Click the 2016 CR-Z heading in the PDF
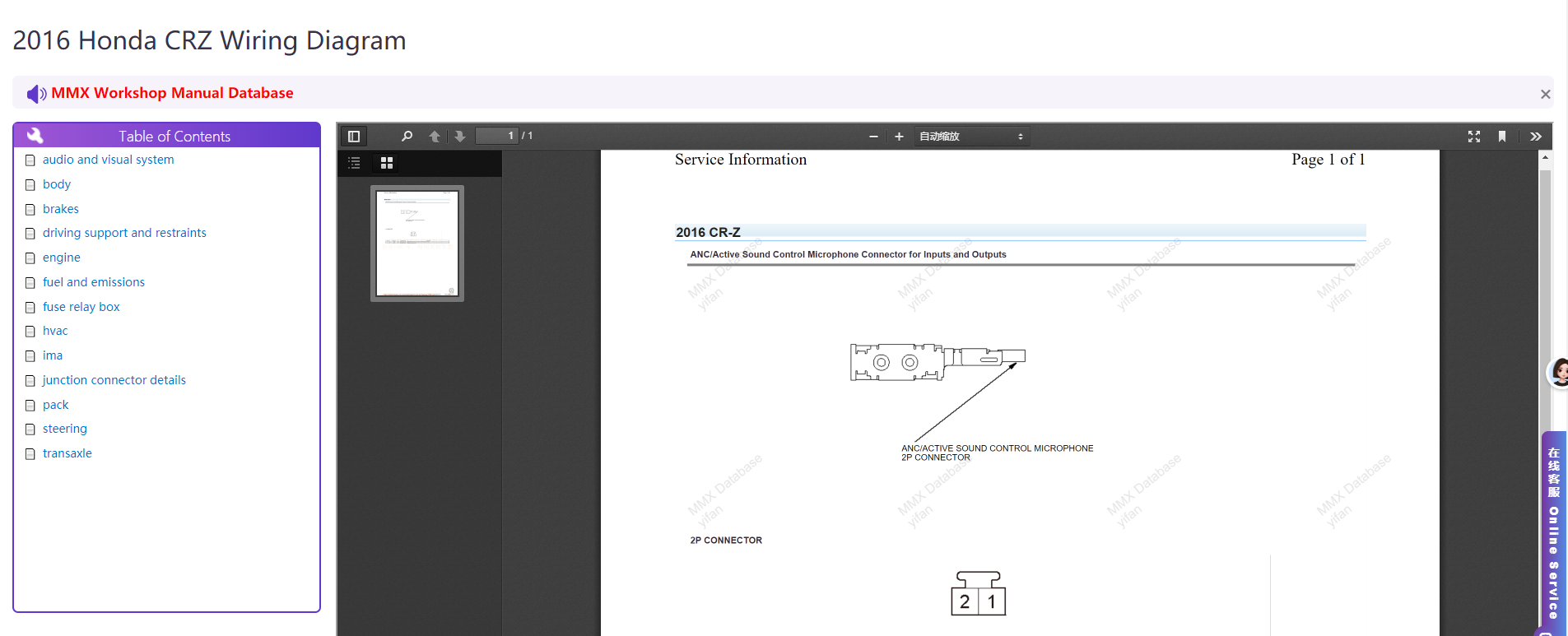This screenshot has width=1568, height=636. coord(708,232)
